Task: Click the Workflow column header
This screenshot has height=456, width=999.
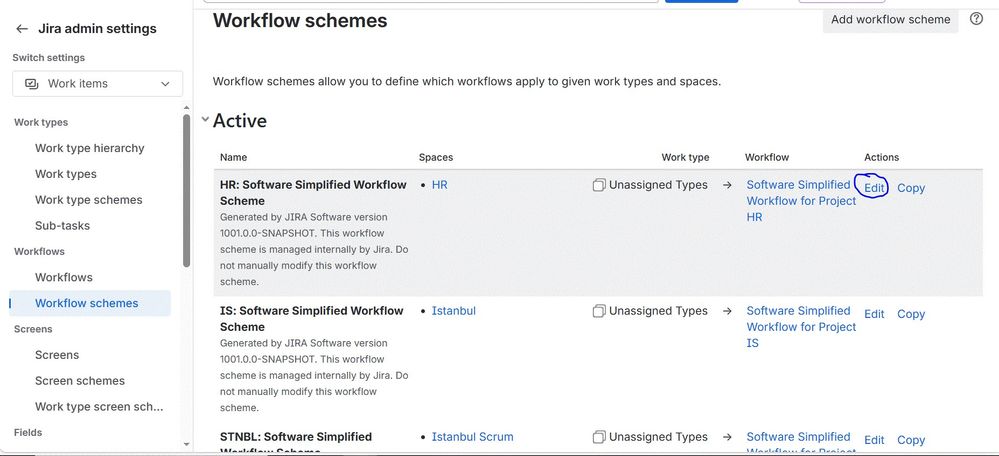Action: (x=767, y=157)
